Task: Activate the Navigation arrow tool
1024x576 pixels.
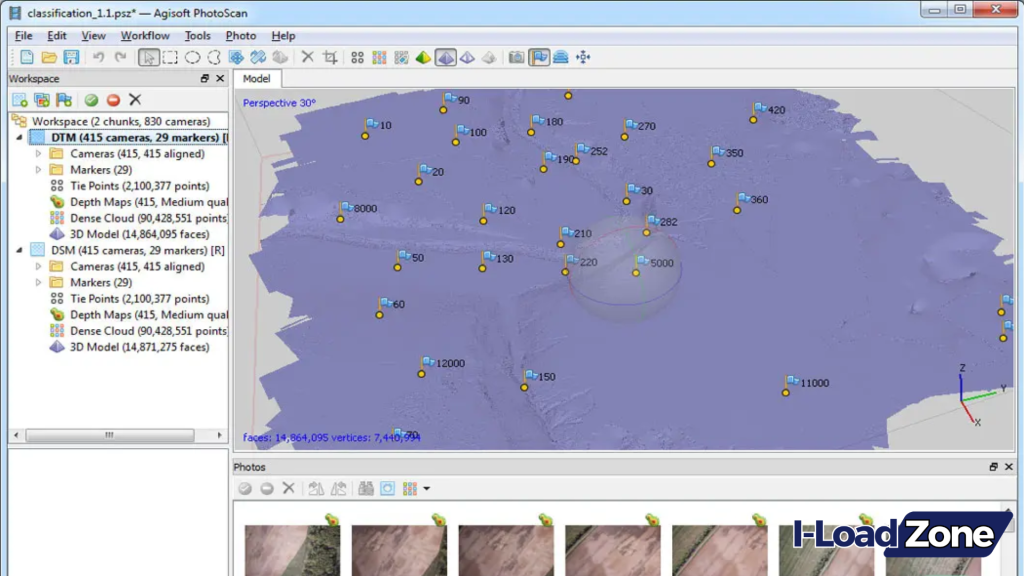Action: pyautogui.click(x=148, y=57)
